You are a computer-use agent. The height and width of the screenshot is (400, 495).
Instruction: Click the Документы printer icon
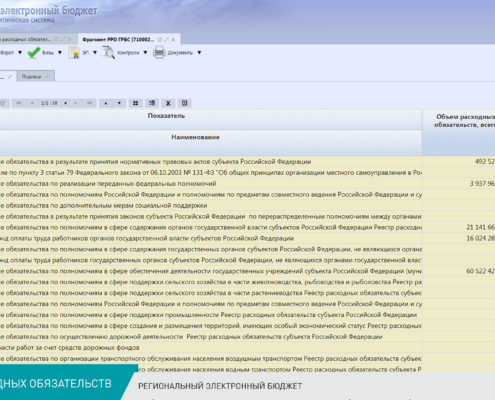(x=159, y=53)
